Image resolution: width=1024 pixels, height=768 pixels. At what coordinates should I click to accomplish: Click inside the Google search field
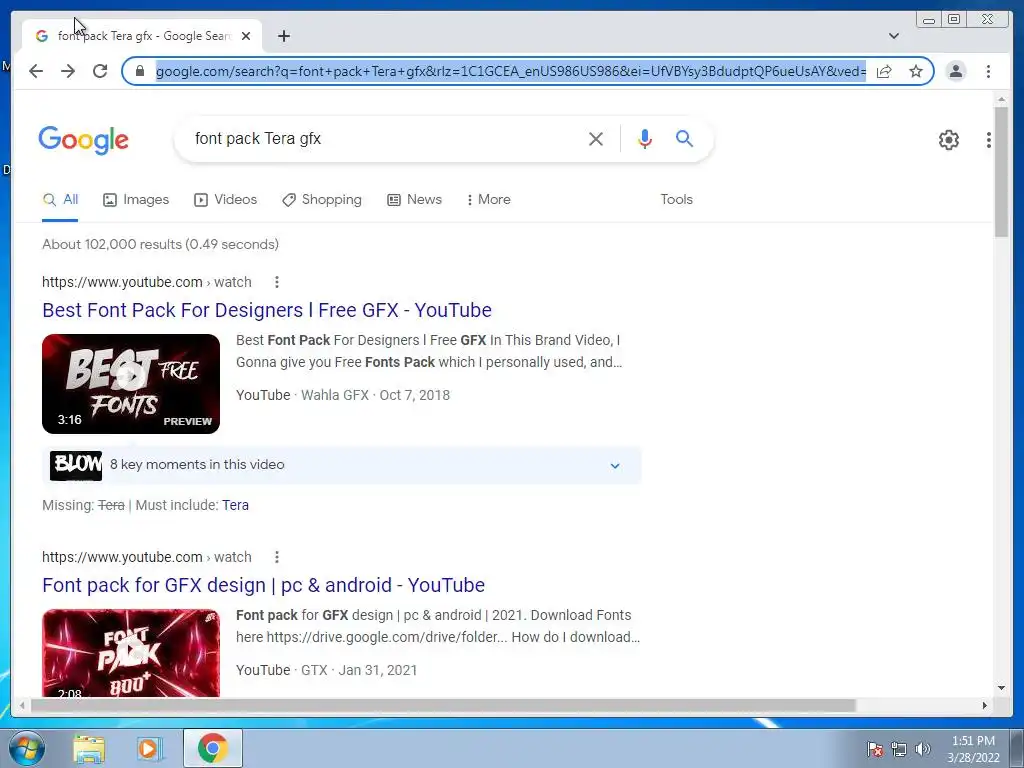(x=385, y=138)
